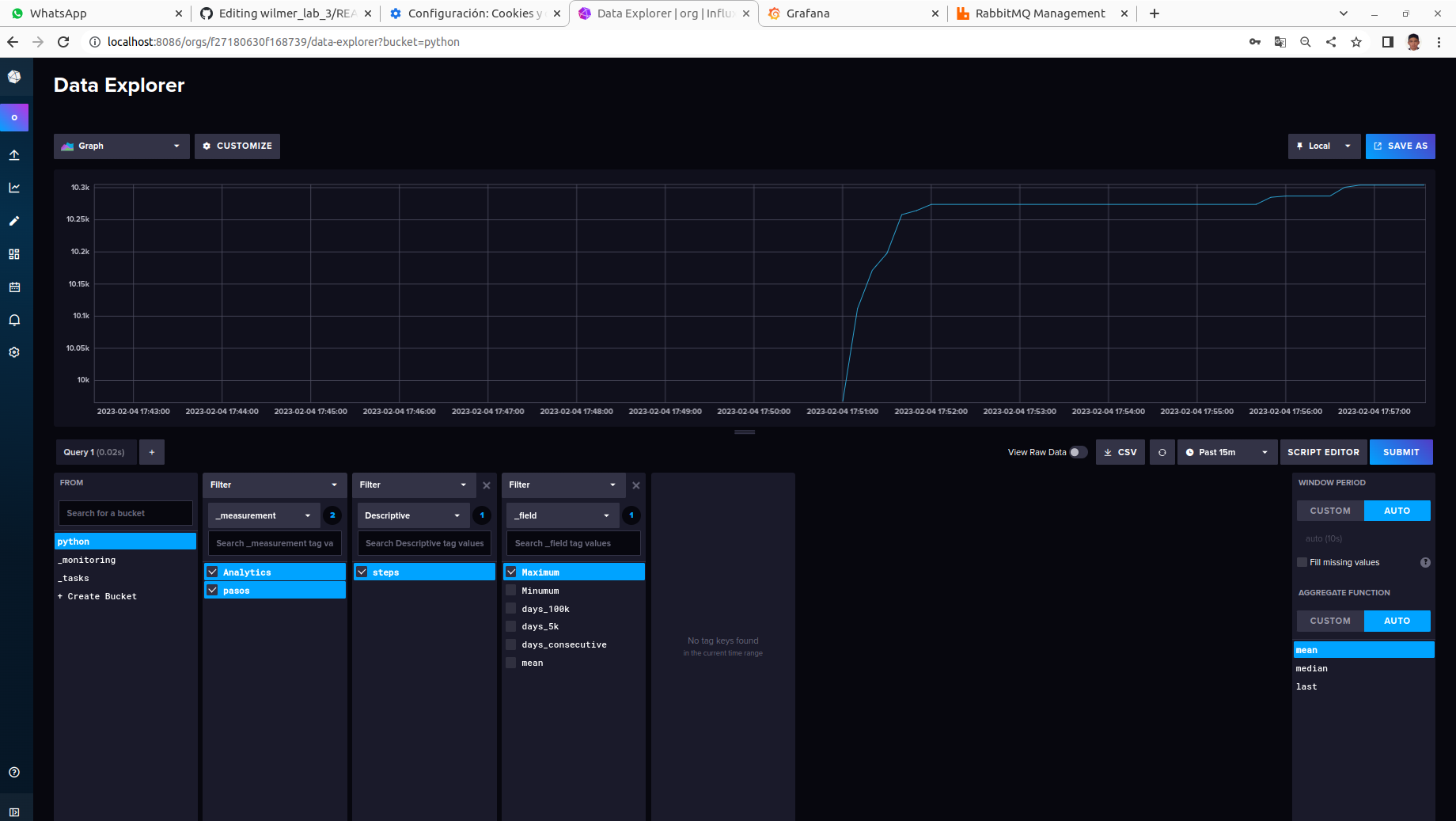Add a new query with plus icon
Screen dimensions: 1456x821
coord(152,452)
